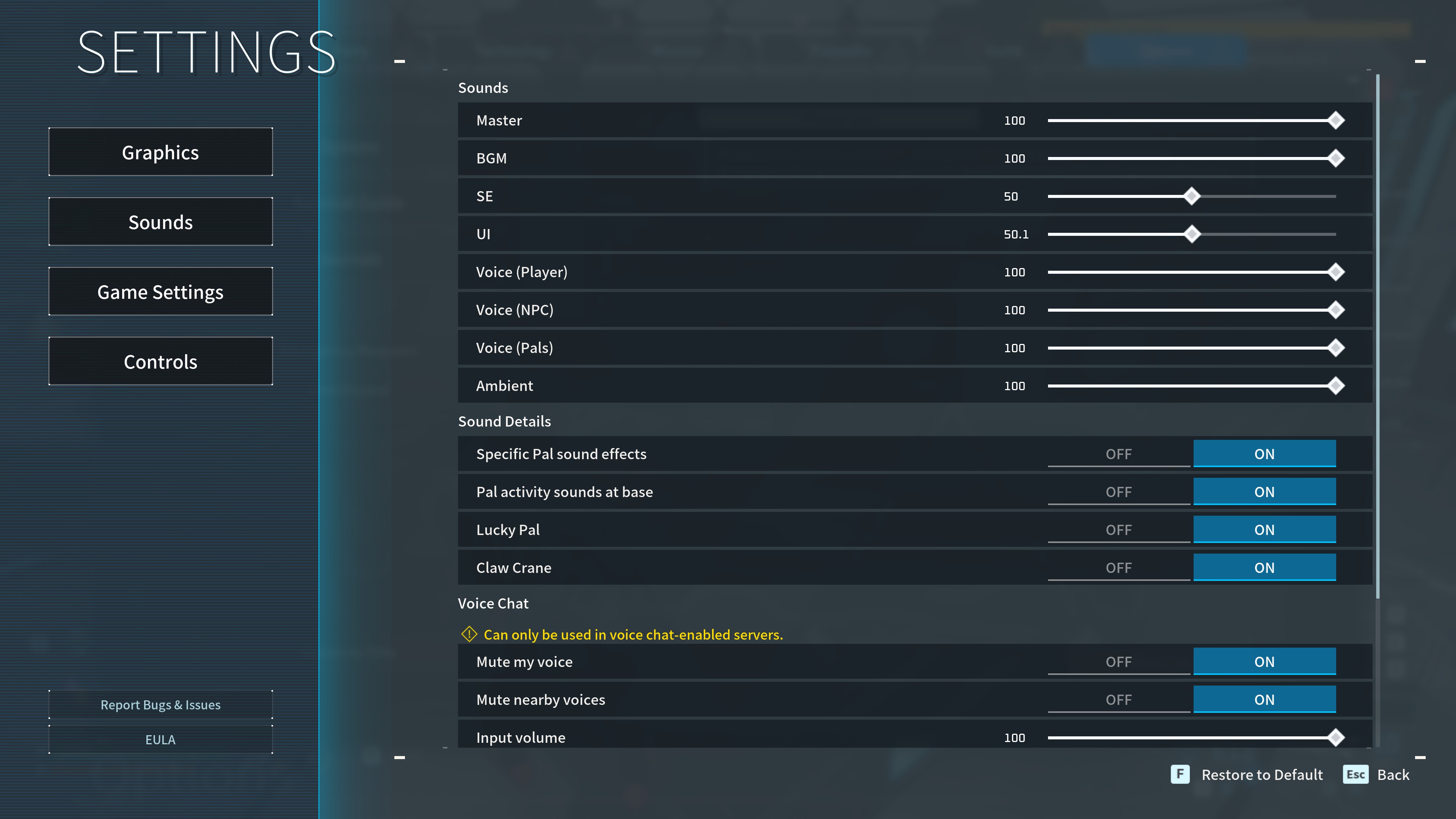Turn OFF Specific Pal sound effects
Screen dimensions: 1456x819
(1119, 454)
